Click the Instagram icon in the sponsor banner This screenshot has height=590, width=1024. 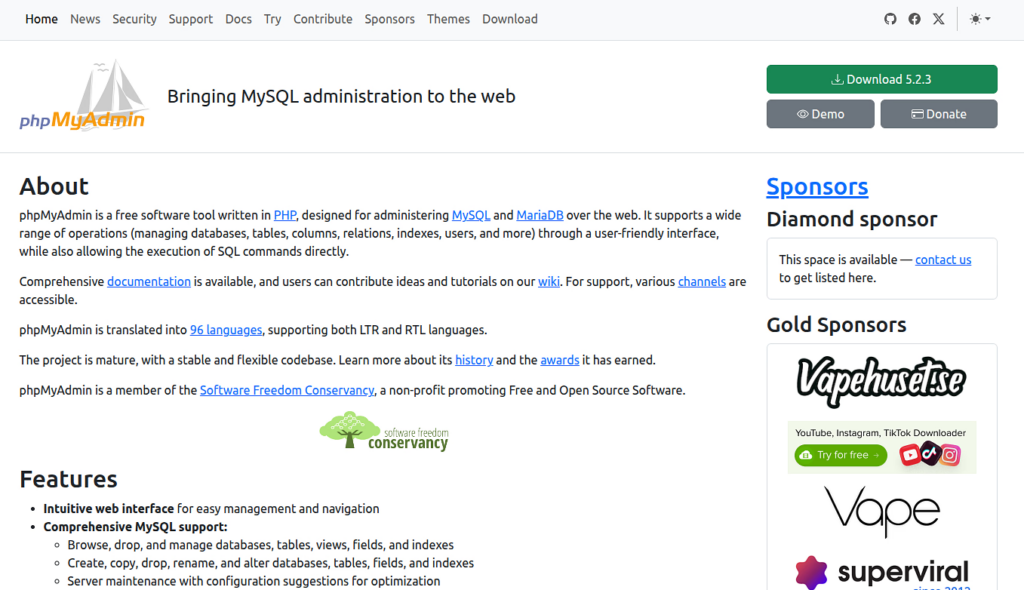tap(951, 455)
